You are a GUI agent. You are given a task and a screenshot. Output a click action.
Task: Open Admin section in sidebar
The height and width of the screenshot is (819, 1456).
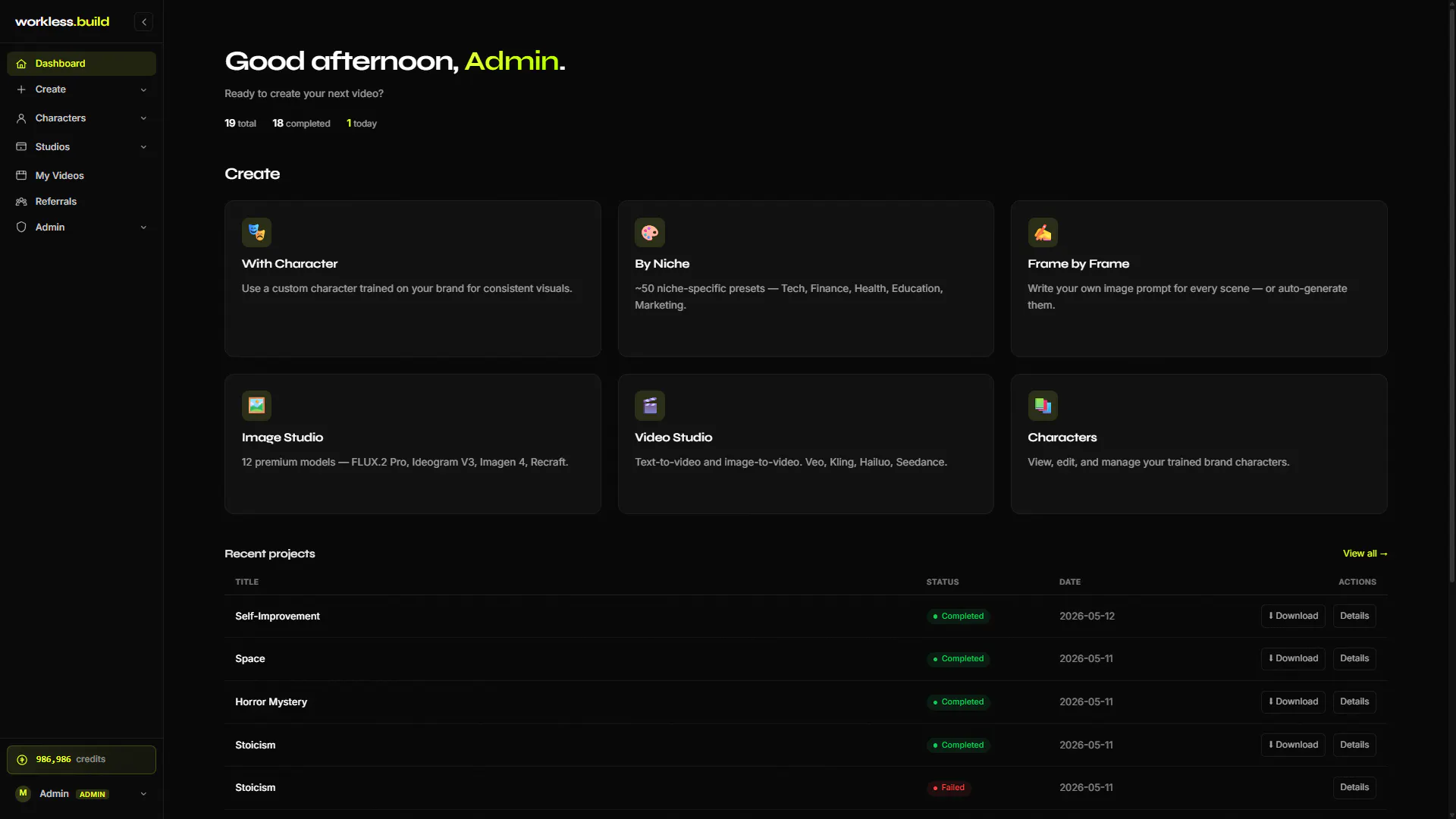point(81,227)
